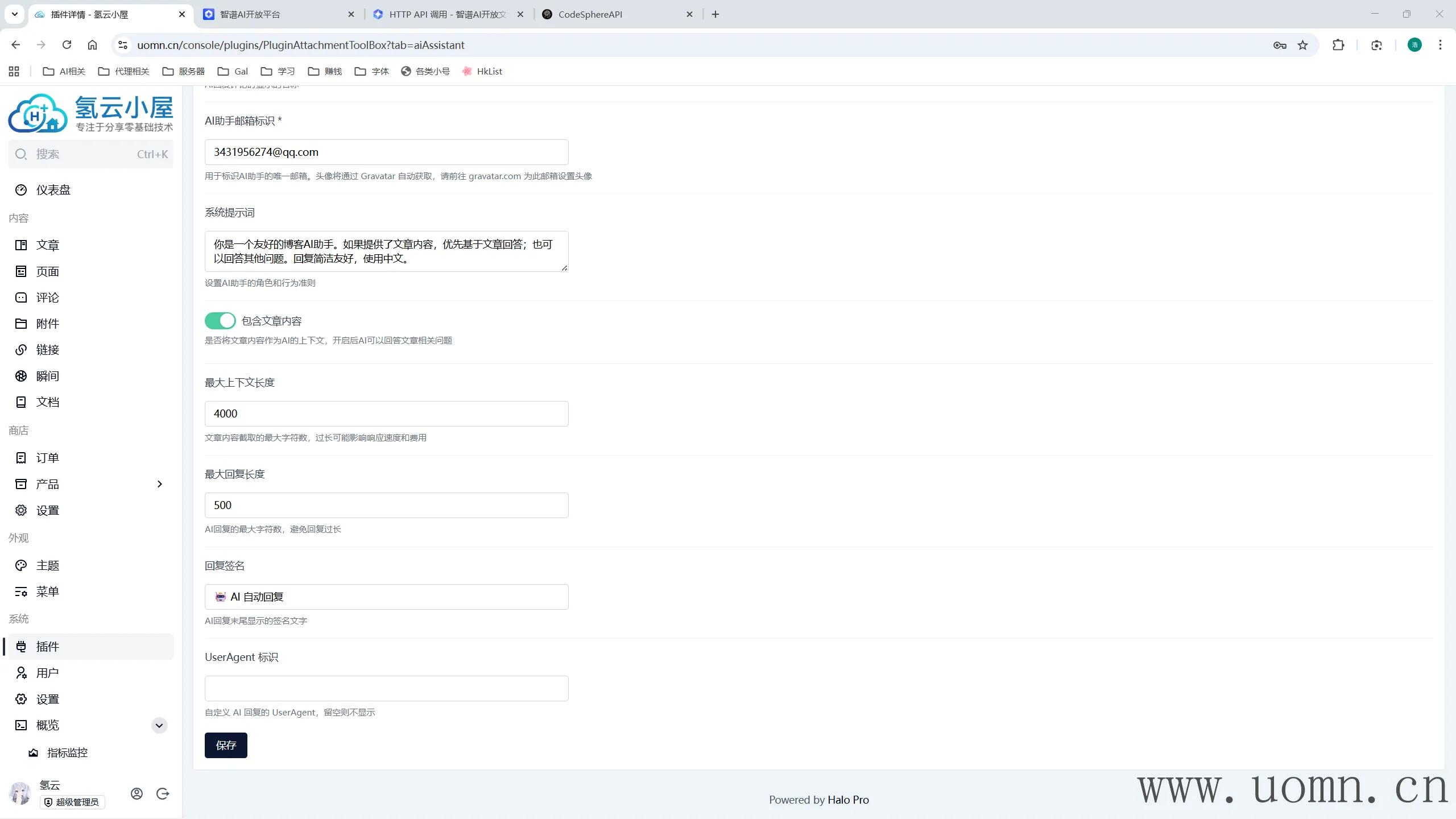This screenshot has width=1456, height=819.
Task: Open the AI相关 bookmarks folder
Action: [64, 71]
